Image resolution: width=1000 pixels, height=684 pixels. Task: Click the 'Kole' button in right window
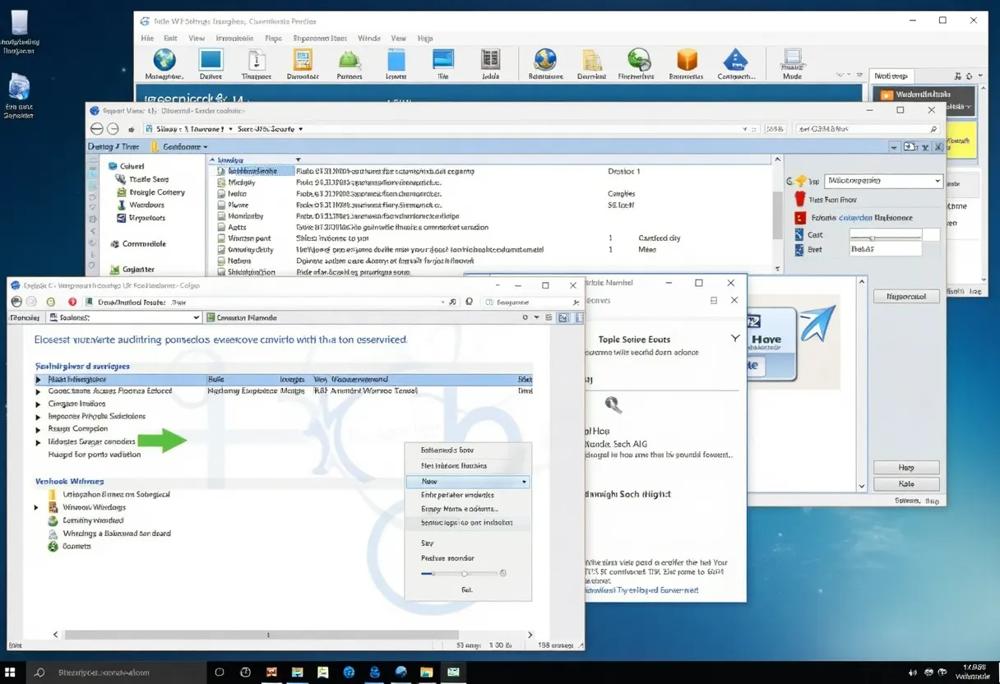906,484
